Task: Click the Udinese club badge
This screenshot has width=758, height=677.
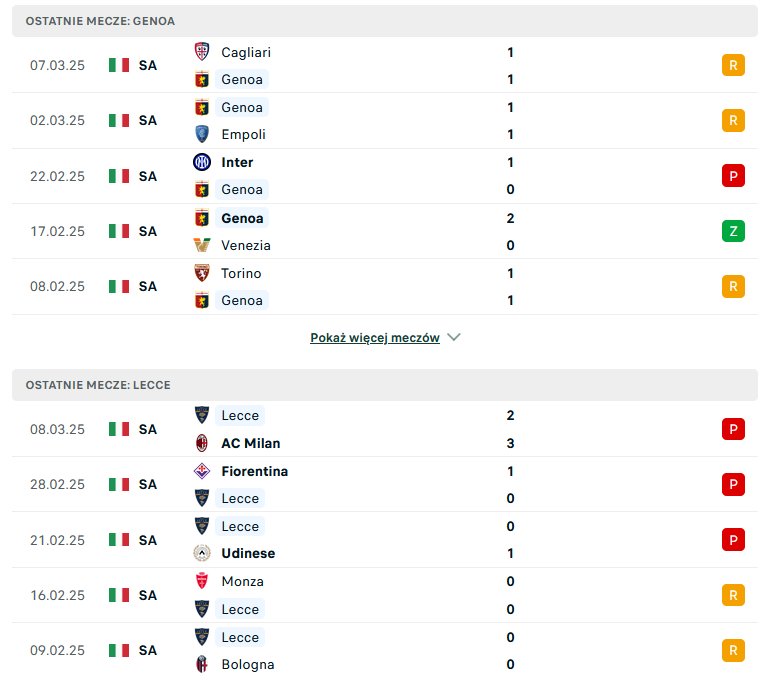Action: pos(202,553)
